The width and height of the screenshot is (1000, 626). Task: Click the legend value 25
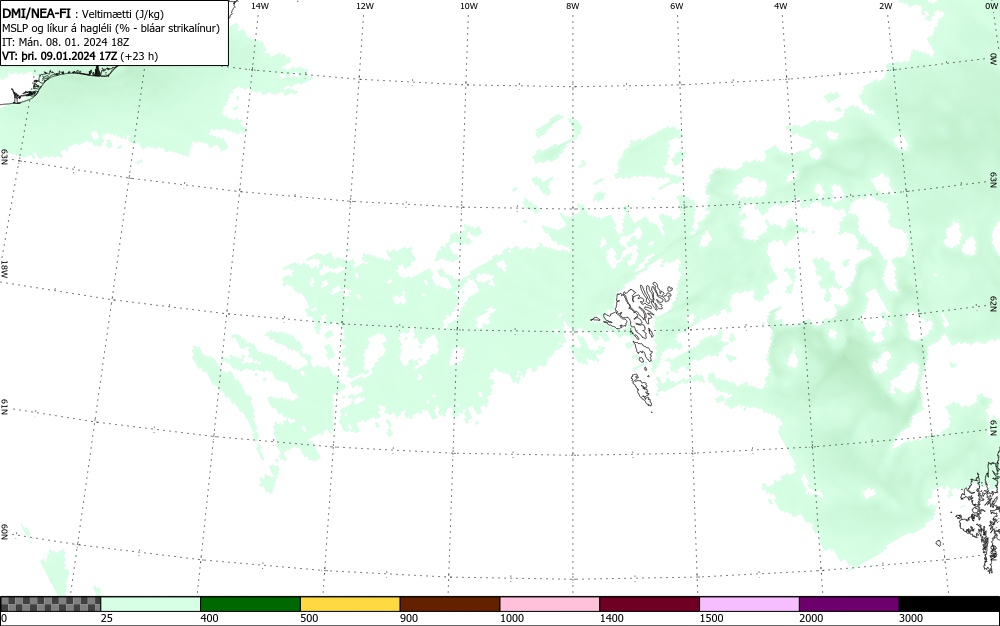107,618
